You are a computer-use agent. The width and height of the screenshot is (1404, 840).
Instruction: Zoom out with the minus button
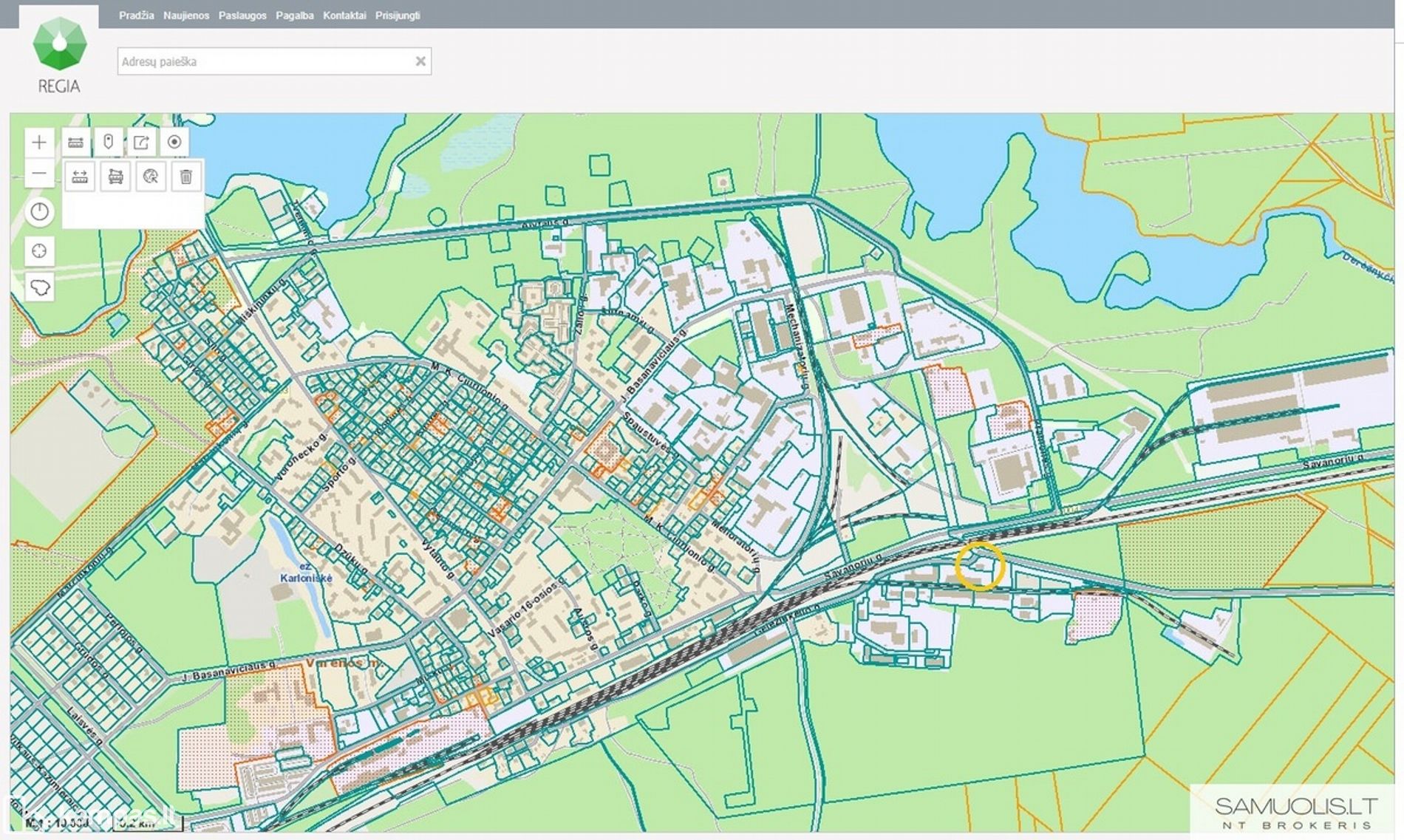(39, 174)
